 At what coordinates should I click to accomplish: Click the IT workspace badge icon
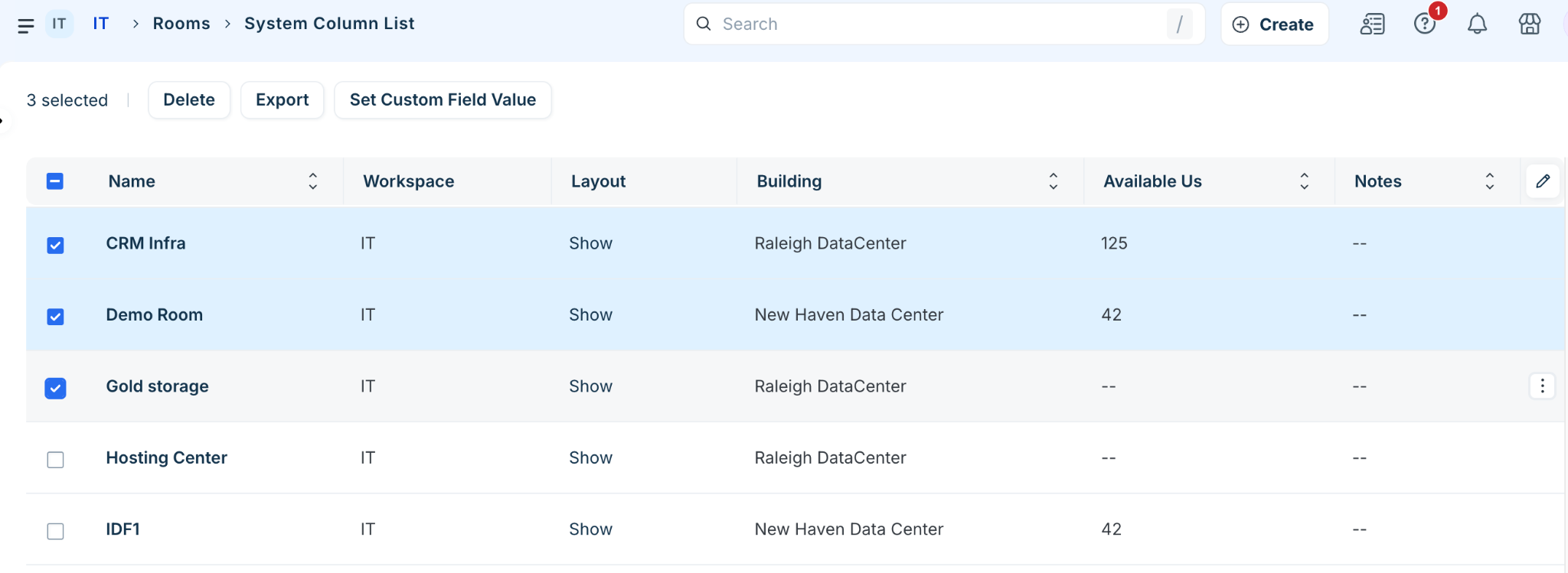59,24
